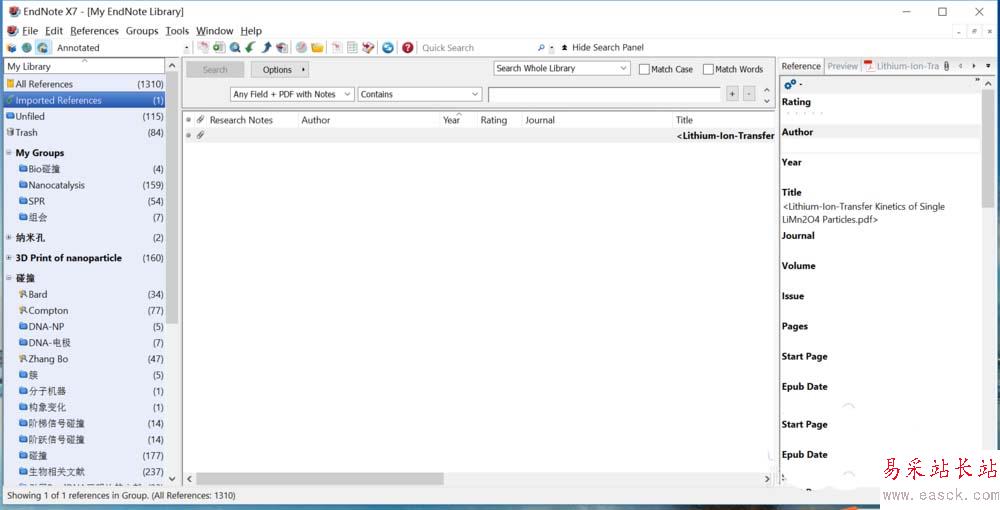Open the Edit menu
The height and width of the screenshot is (510, 1000).
coord(54,31)
